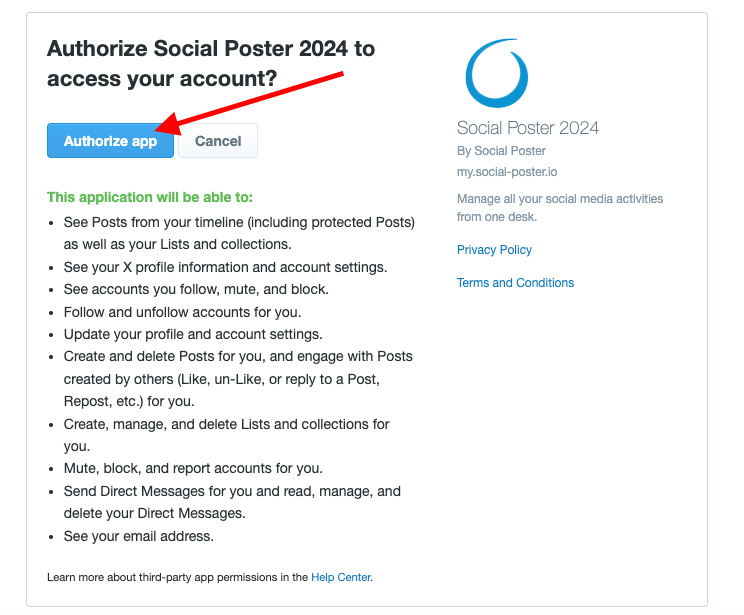
Task: Click the my.social-poster.io website text
Action: tap(507, 172)
